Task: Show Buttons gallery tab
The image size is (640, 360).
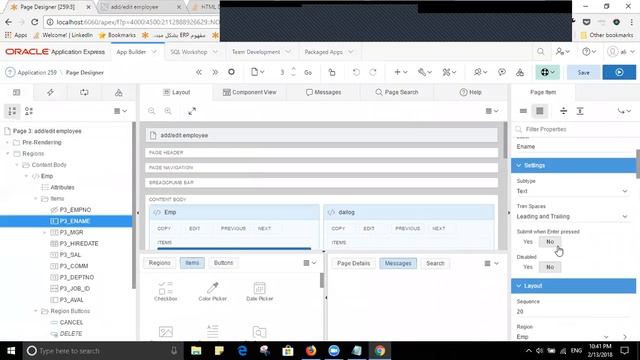Action: click(x=223, y=263)
